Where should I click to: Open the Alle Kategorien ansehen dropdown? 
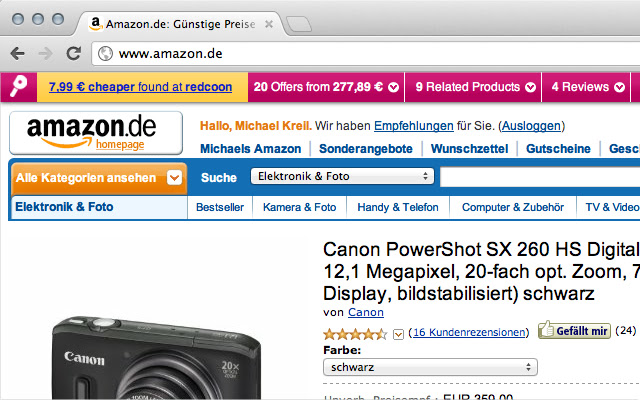(x=99, y=178)
